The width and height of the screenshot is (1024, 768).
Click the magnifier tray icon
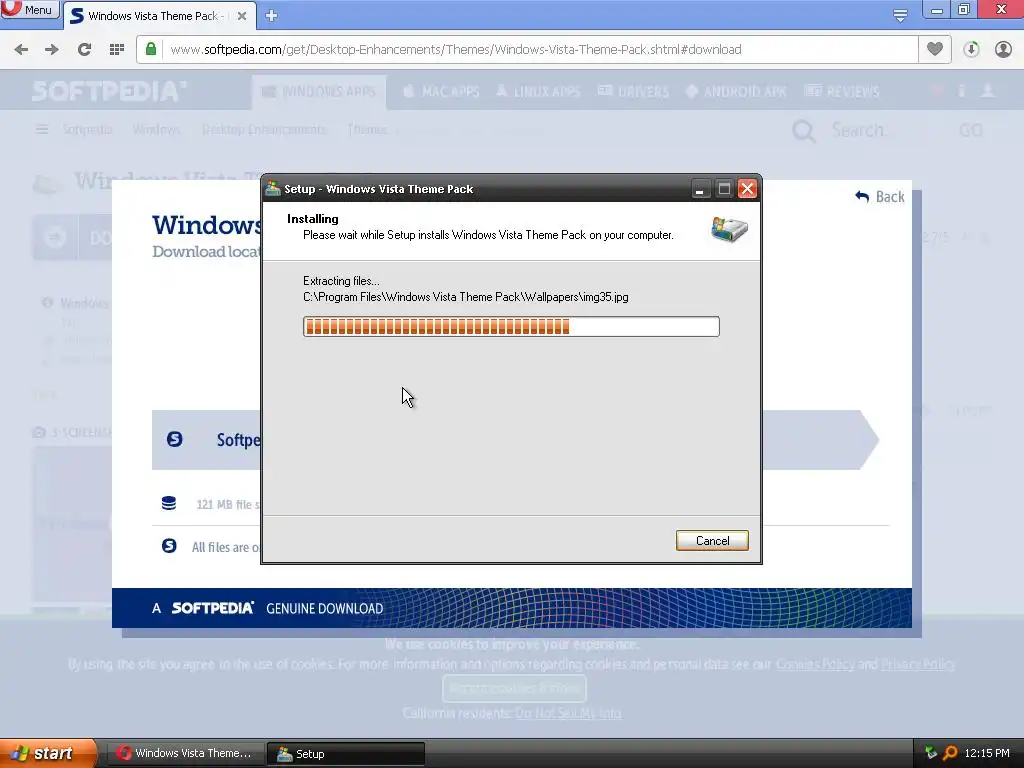(950, 753)
